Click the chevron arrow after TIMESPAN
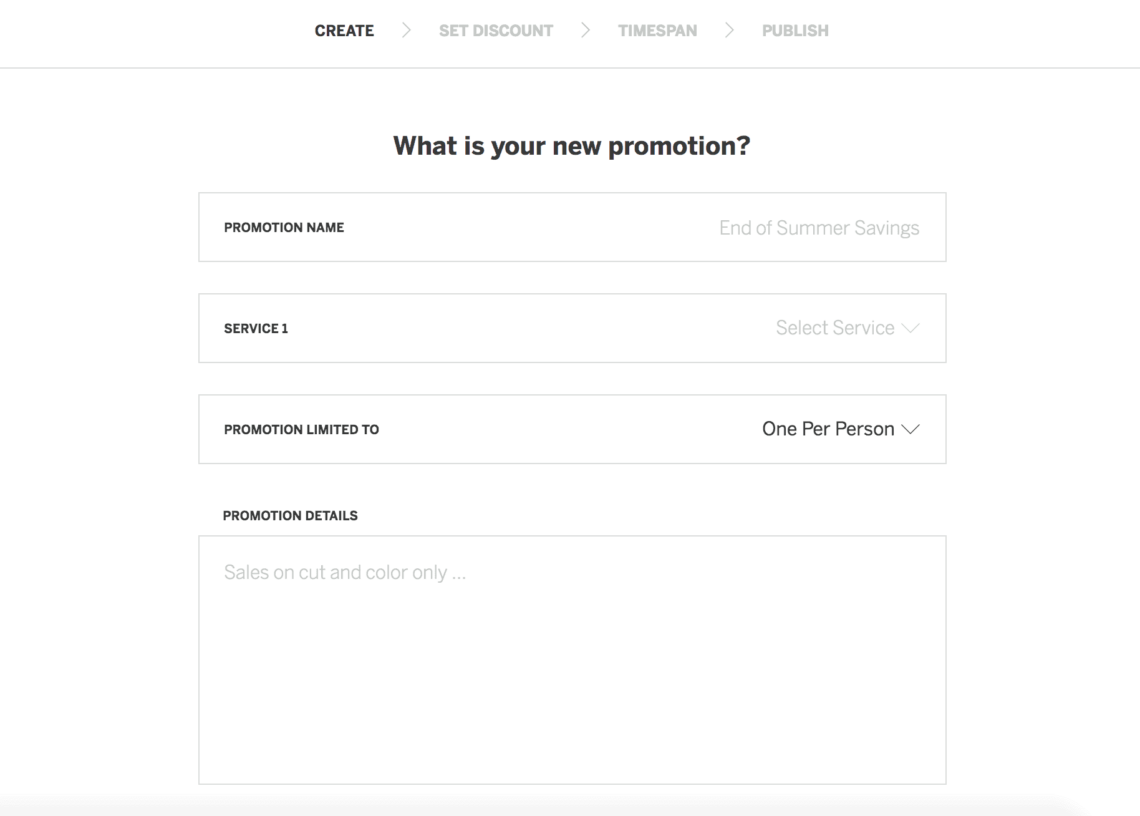The width and height of the screenshot is (1140, 816). tap(729, 30)
